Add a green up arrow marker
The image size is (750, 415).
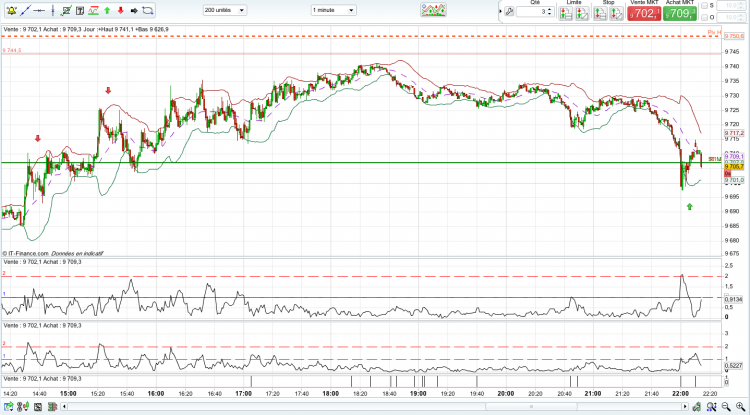click(107, 10)
